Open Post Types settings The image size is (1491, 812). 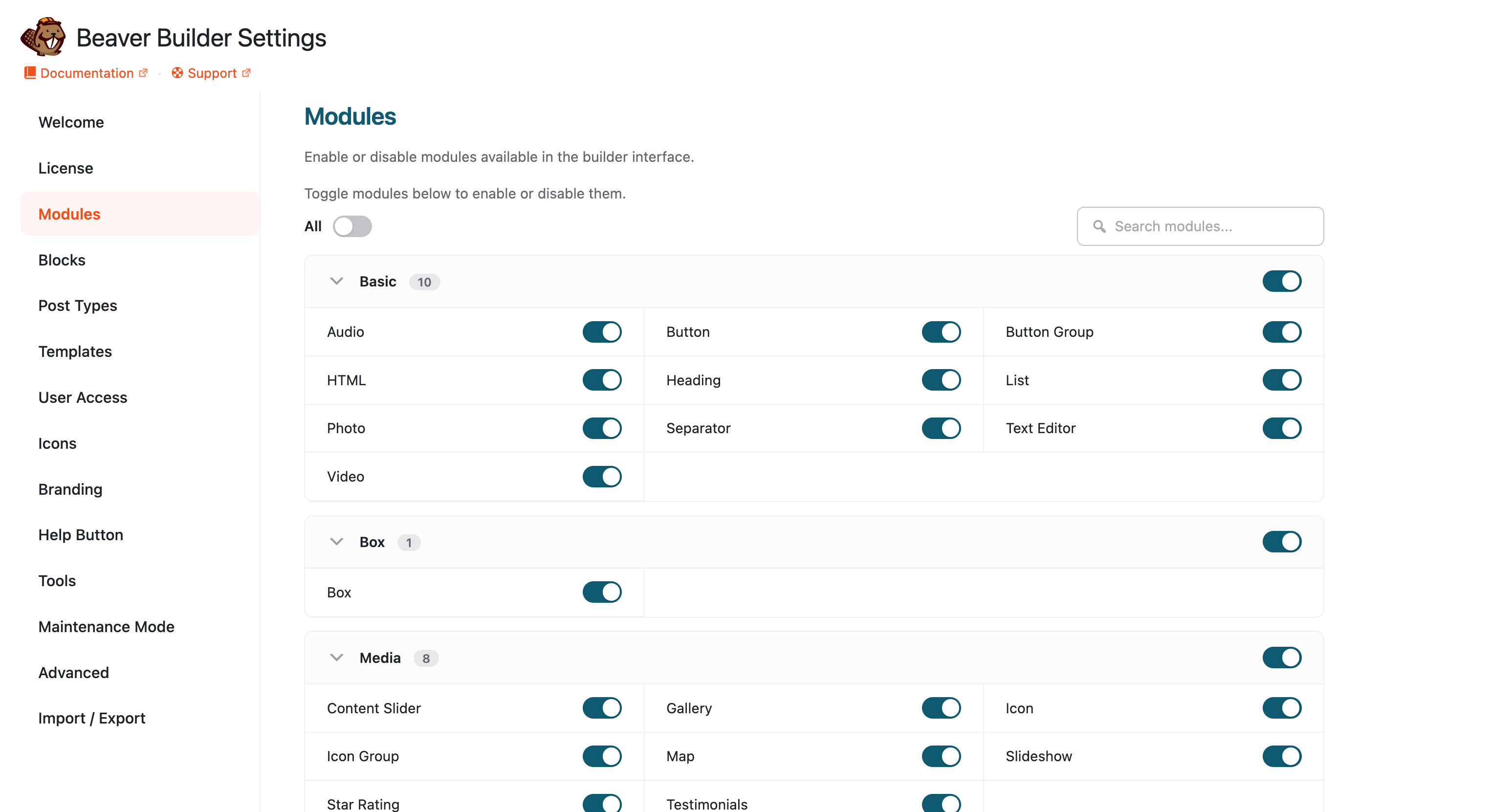coord(139,306)
